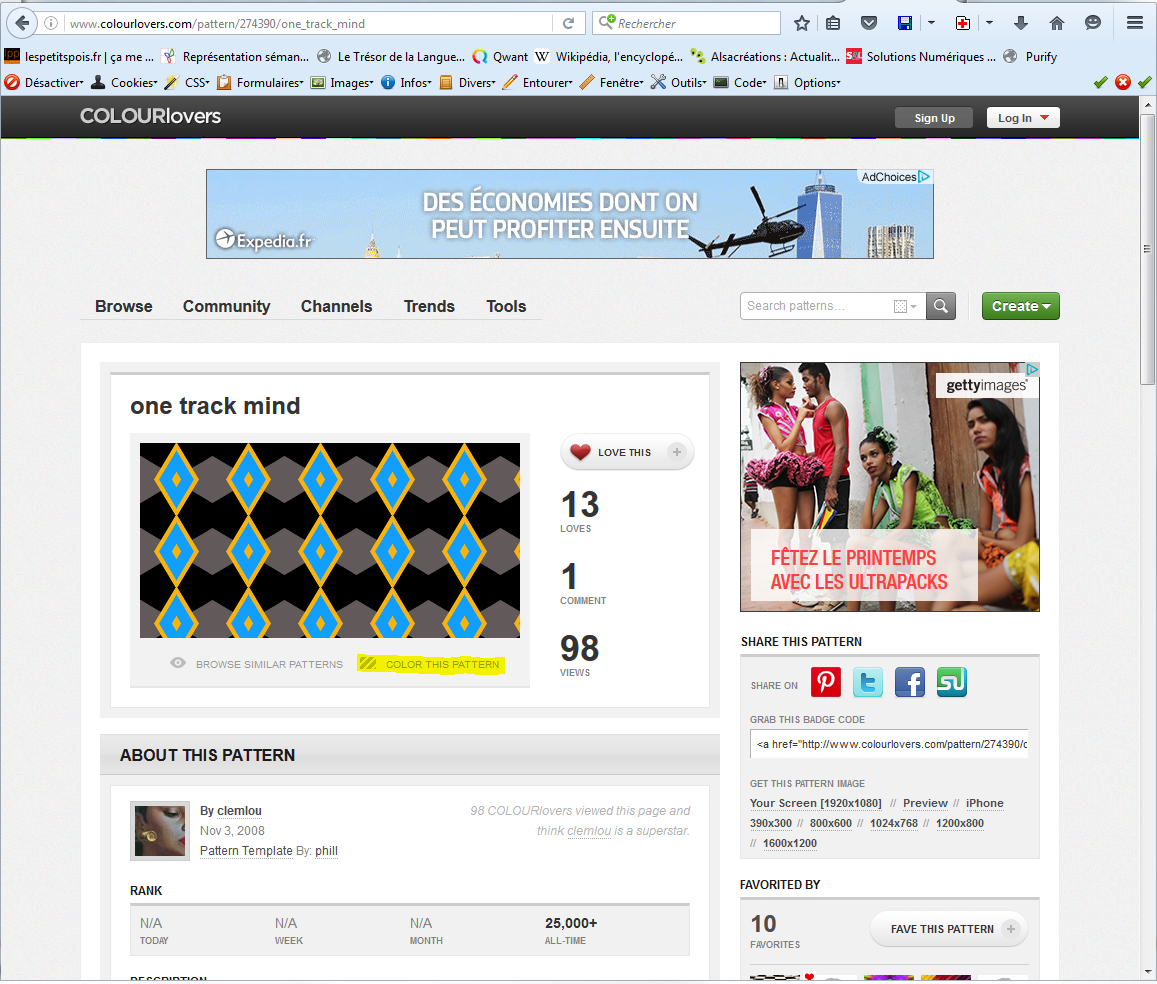Toggle Fave This Pattern button
The height and width of the screenshot is (984, 1157).
tap(947, 929)
